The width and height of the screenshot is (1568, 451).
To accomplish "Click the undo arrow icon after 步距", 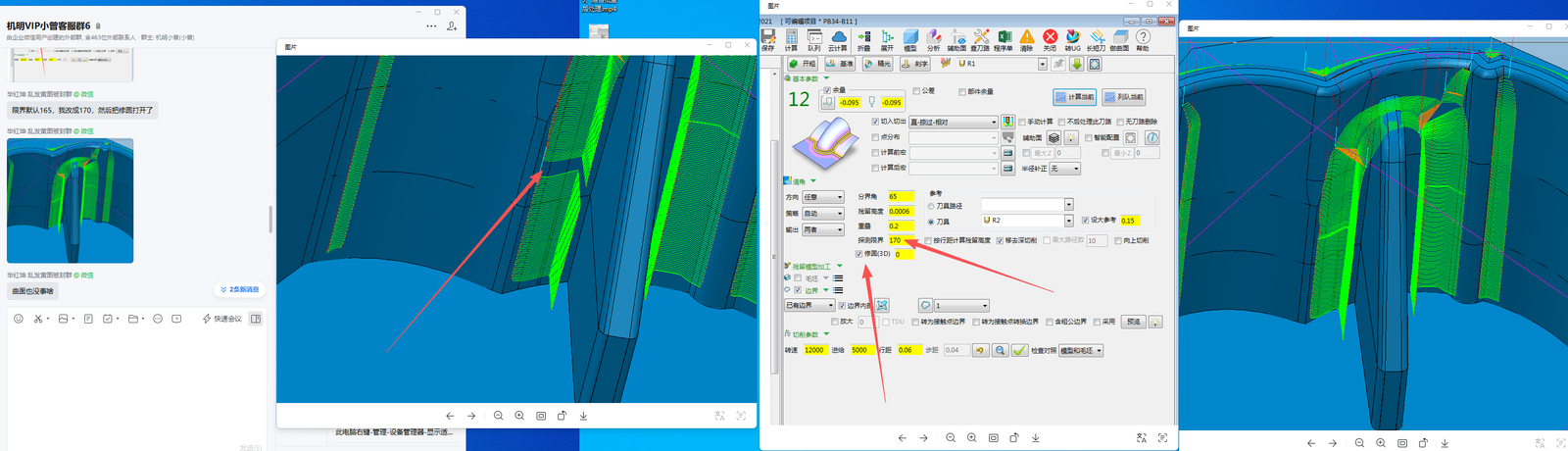I will click(980, 350).
